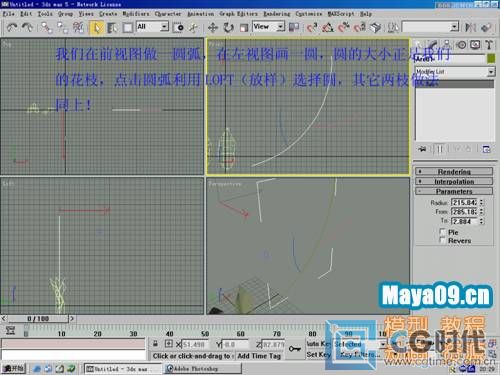Click the Radius value input field
The width and height of the screenshot is (500, 375).
464,203
